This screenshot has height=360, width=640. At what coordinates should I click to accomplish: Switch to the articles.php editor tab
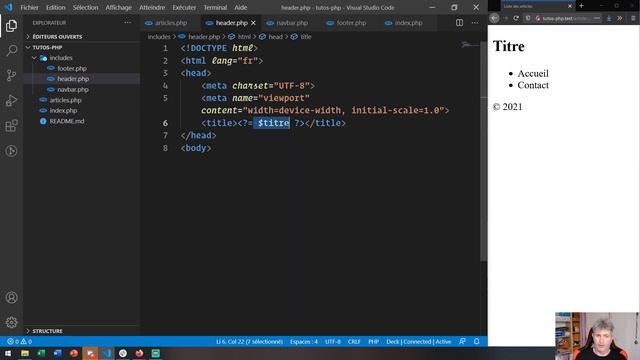coord(171,23)
